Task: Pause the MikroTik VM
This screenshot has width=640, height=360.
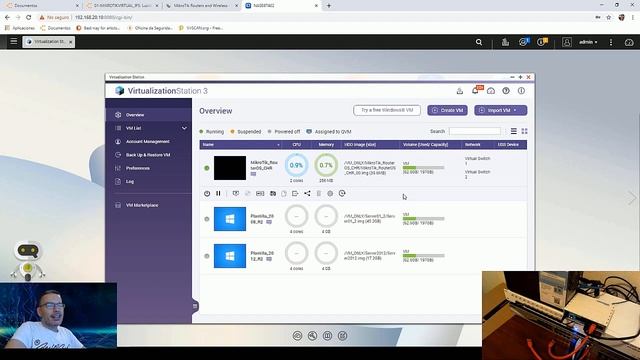Action: pos(218,193)
